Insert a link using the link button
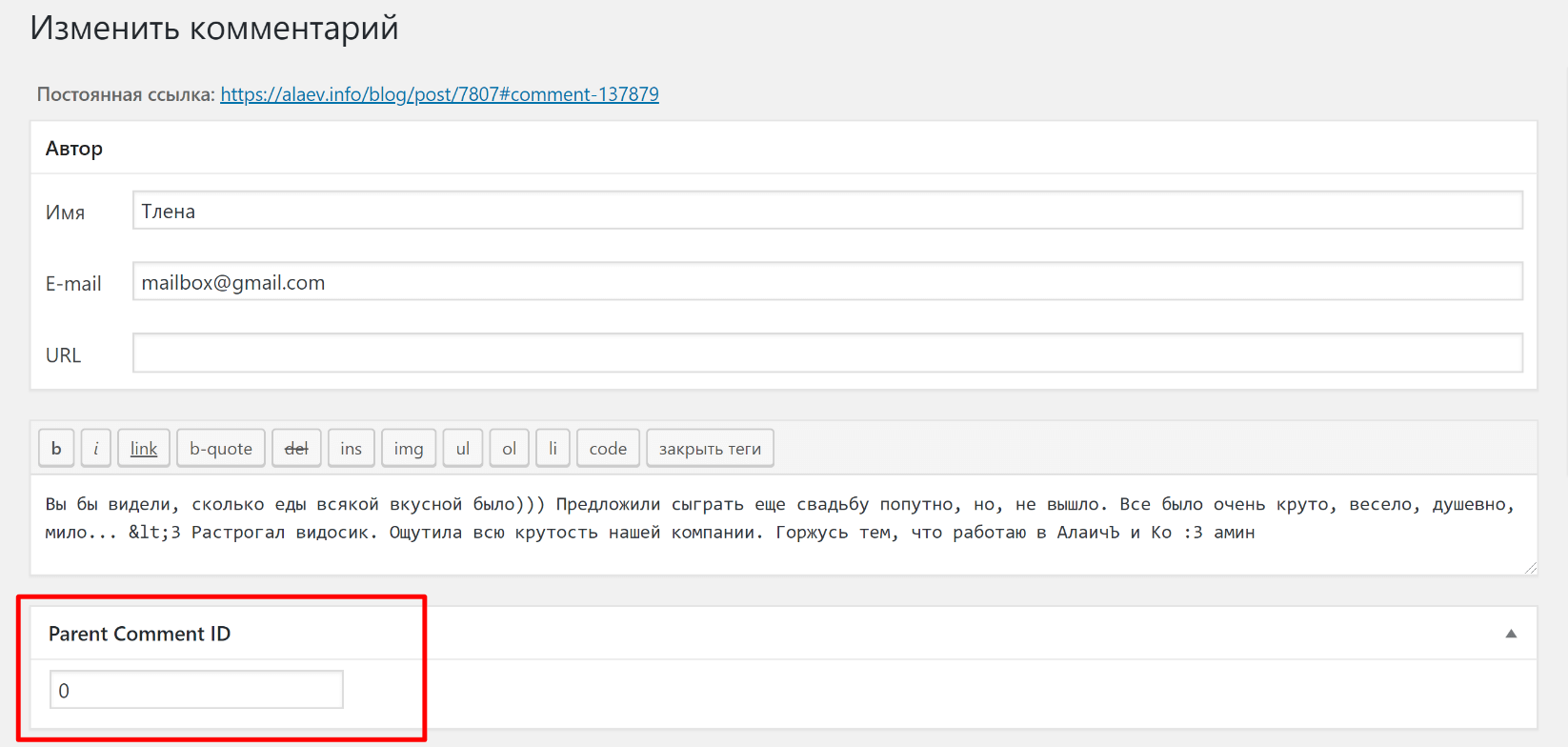This screenshot has height=747, width=1568. (144, 448)
